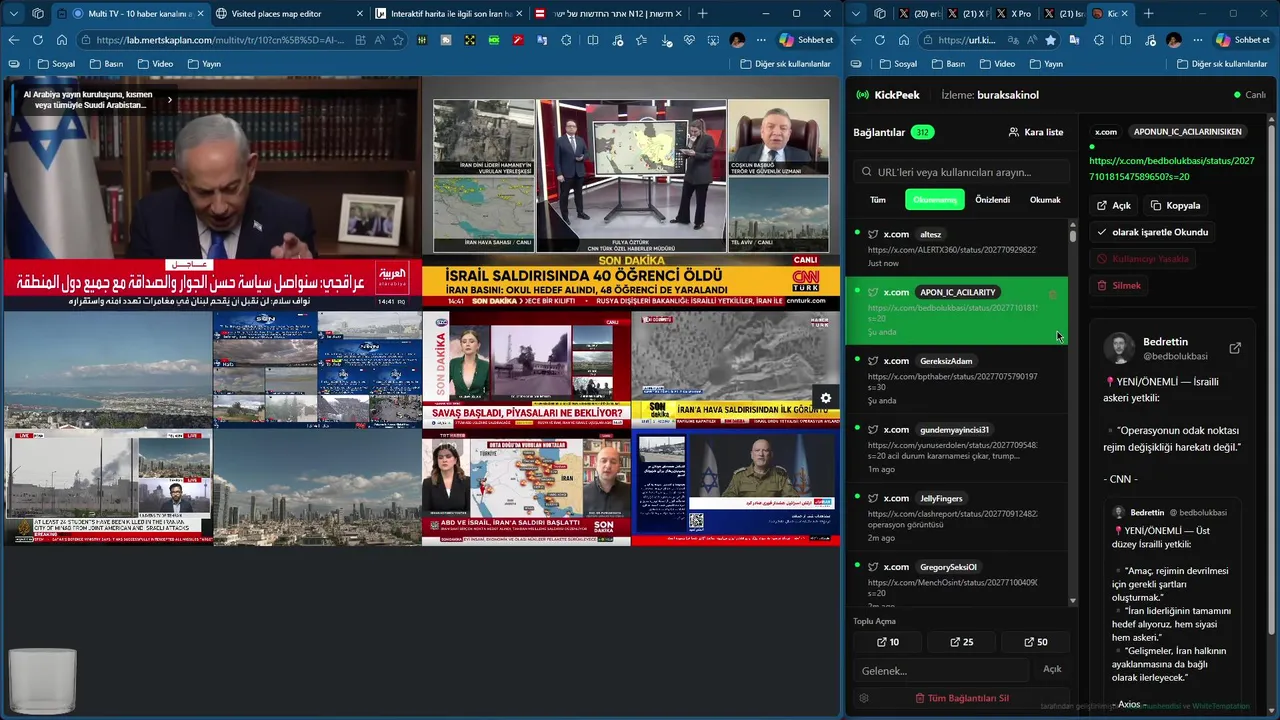The height and width of the screenshot is (720, 1280).
Task: Go to Home in left browser
Action: (x=62, y=40)
